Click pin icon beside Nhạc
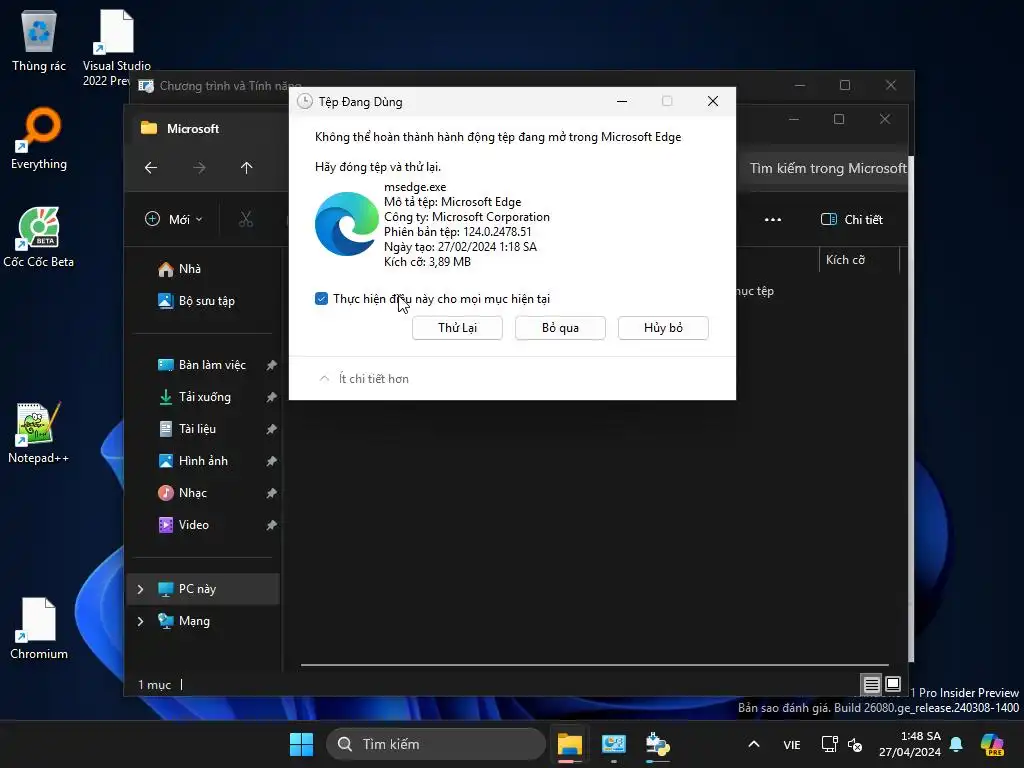The height and width of the screenshot is (768, 1024). [x=271, y=493]
